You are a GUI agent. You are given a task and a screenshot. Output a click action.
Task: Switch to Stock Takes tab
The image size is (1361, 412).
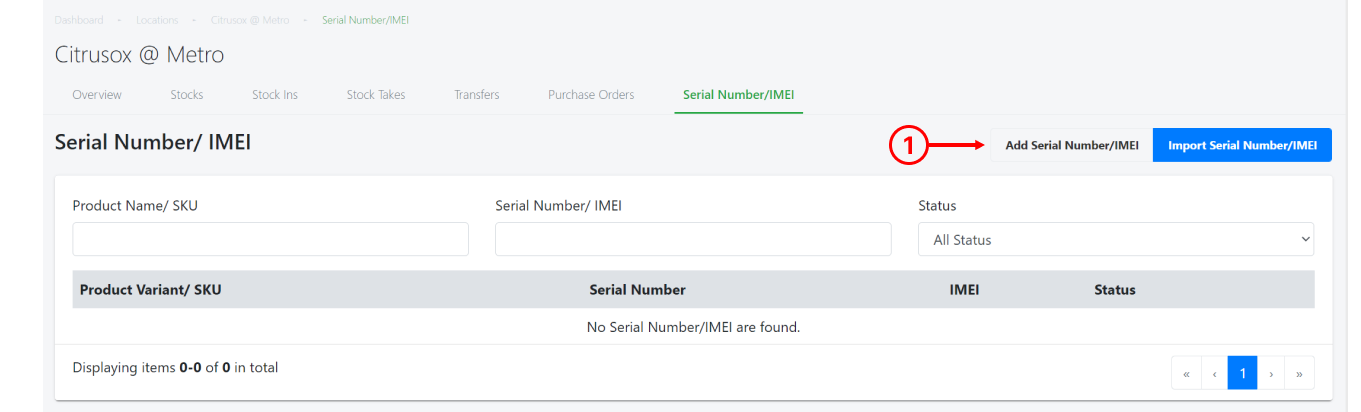coord(376,95)
